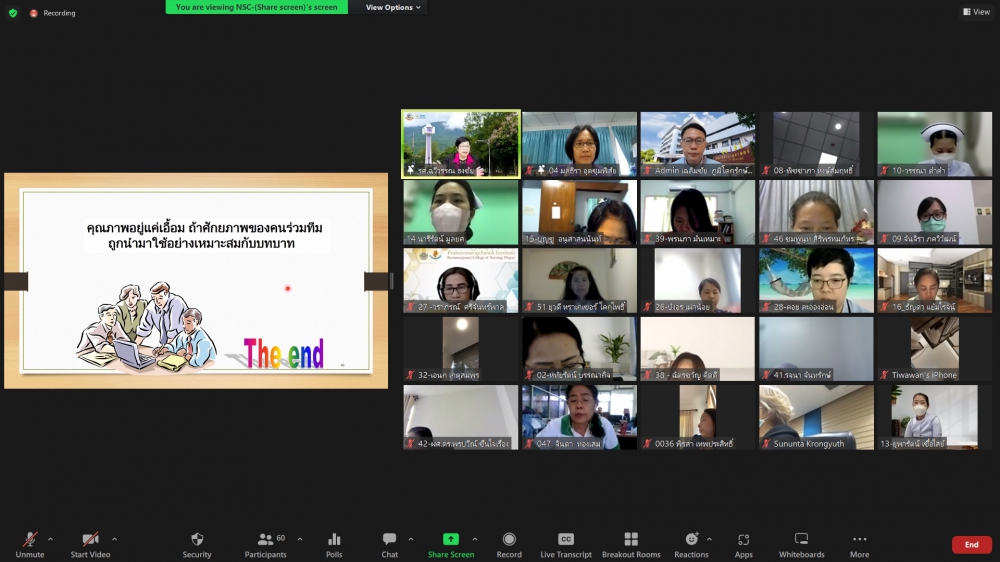Open Whiteboards

[x=801, y=544]
